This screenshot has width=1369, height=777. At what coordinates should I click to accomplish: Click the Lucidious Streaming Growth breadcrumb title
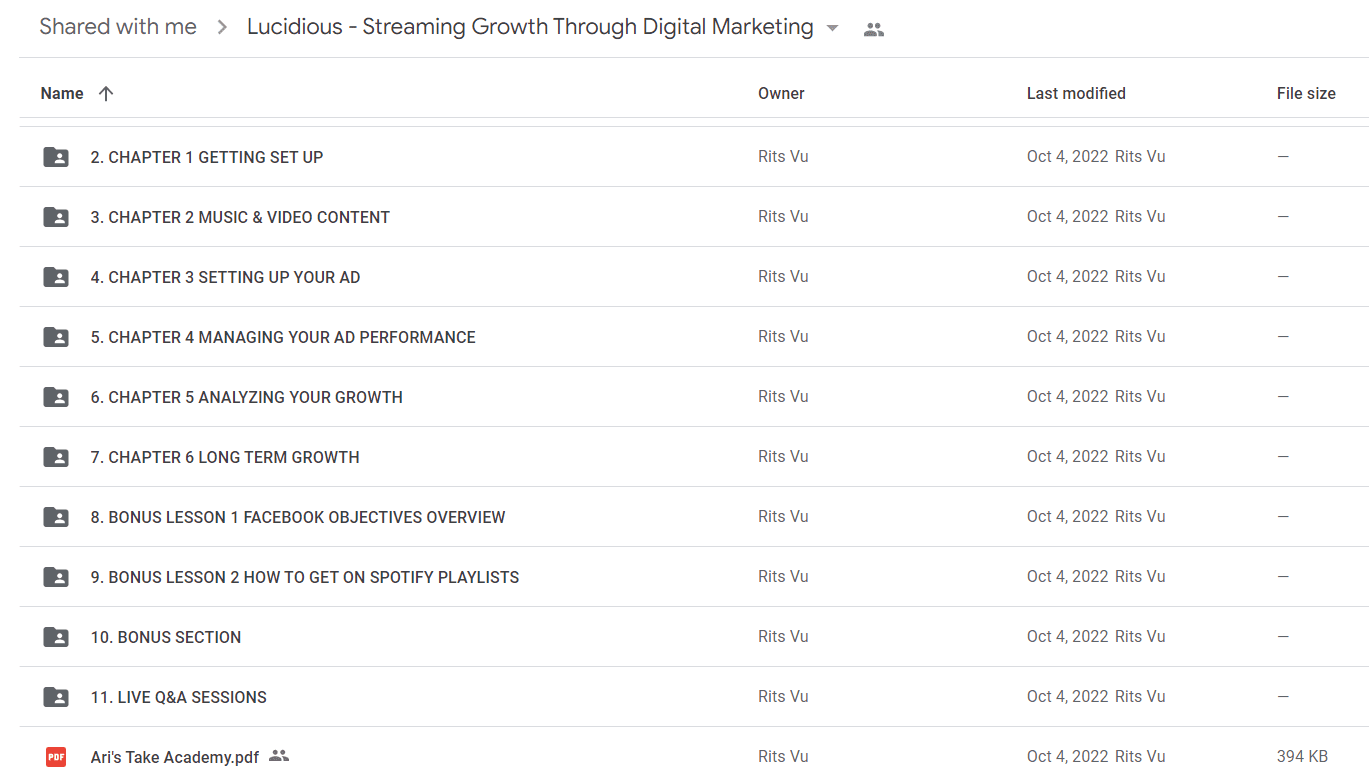(530, 27)
